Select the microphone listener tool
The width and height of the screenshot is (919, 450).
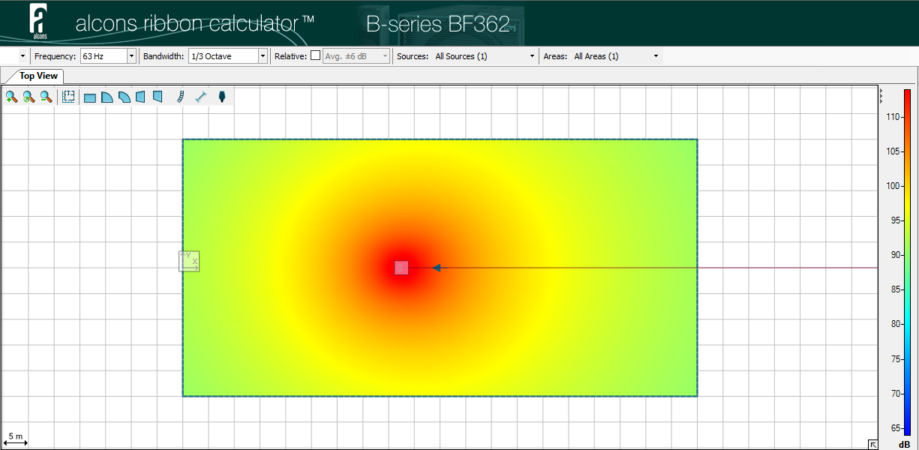222,97
